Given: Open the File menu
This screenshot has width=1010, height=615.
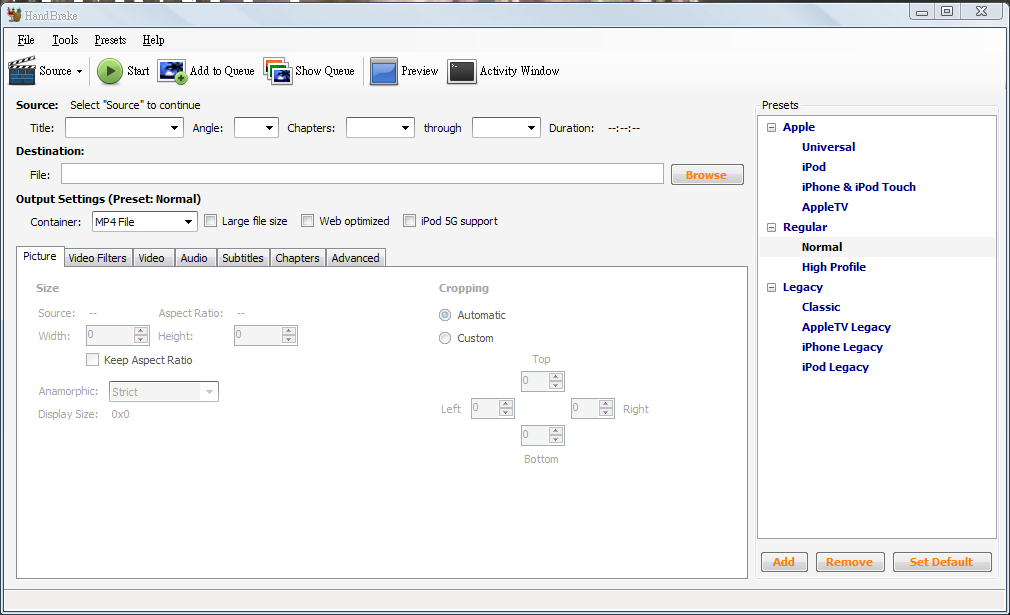Looking at the screenshot, I should coord(26,40).
